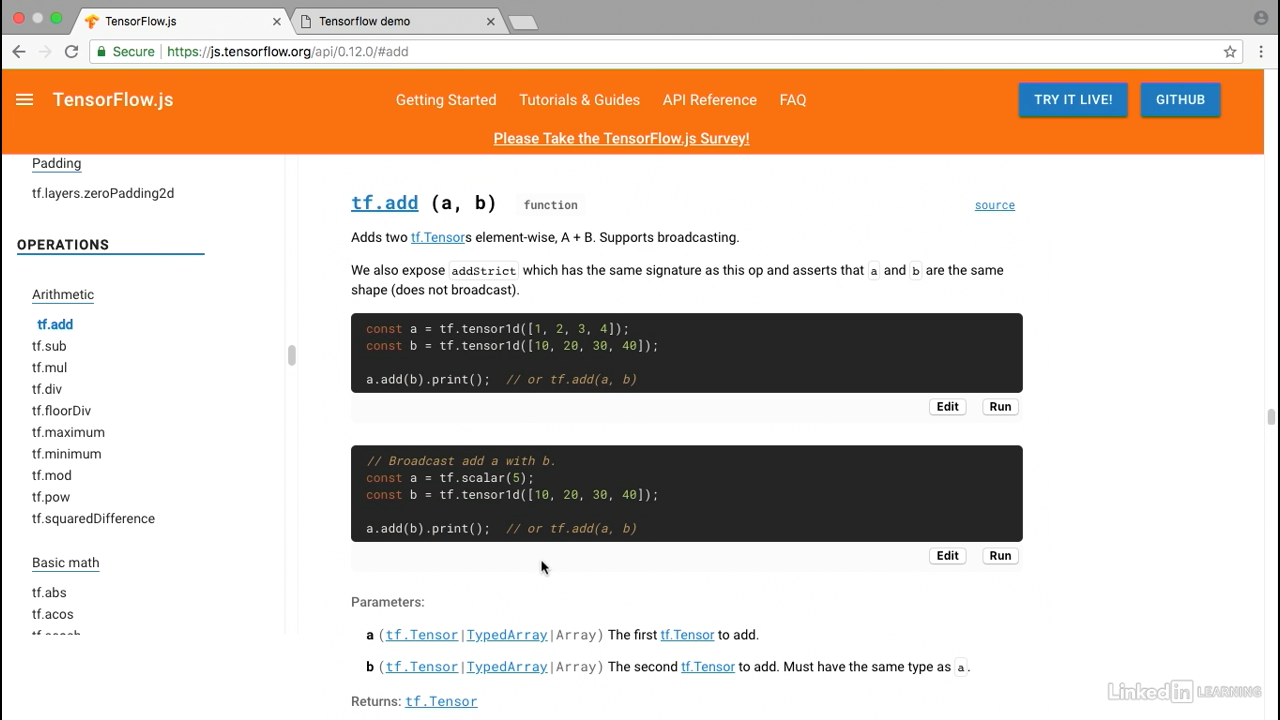
Task: Click the Returns tf.Tensor link
Action: (x=441, y=702)
